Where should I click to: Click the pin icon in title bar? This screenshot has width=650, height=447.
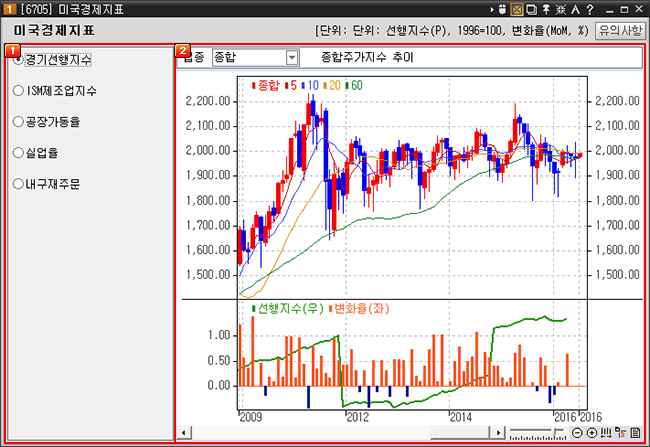[x=545, y=9]
